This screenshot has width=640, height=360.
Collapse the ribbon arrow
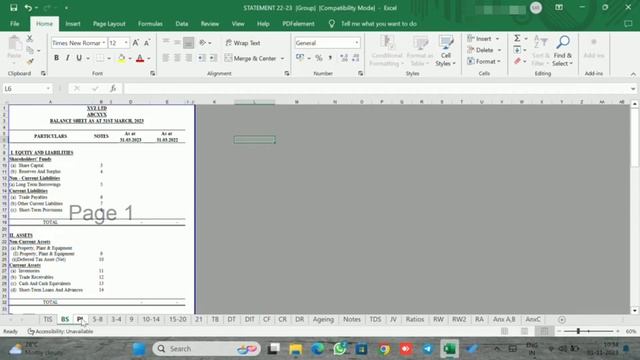coord(633,74)
